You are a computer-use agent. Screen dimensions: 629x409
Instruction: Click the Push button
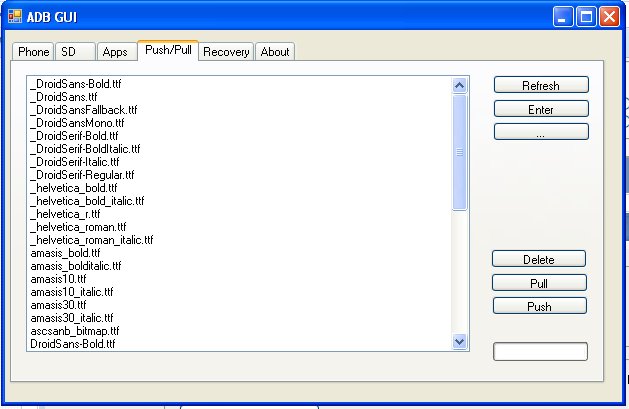click(x=540, y=306)
